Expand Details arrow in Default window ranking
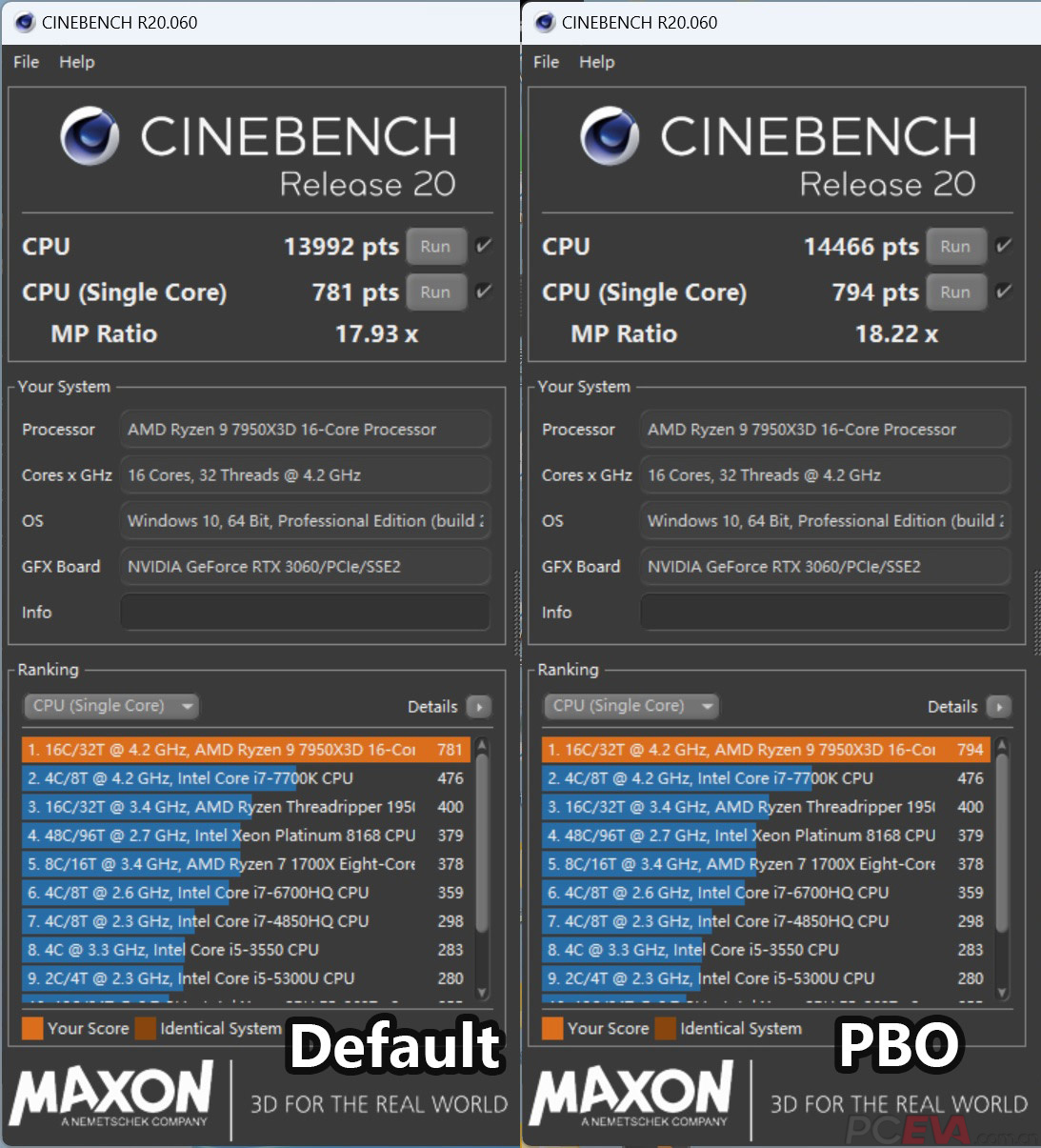This screenshot has height=1148, width=1041. pos(479,707)
